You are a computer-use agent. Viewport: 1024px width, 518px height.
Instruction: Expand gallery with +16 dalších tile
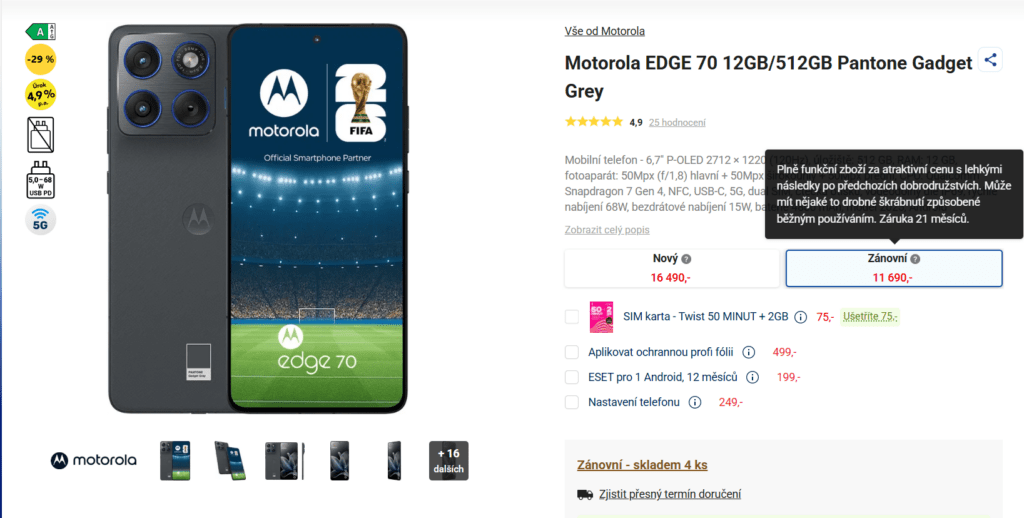(449, 461)
